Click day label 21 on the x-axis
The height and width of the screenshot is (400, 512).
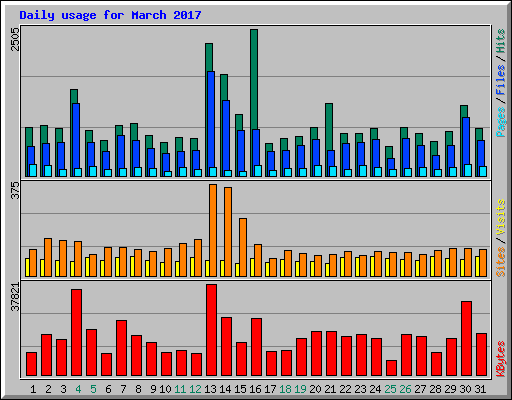(330, 389)
